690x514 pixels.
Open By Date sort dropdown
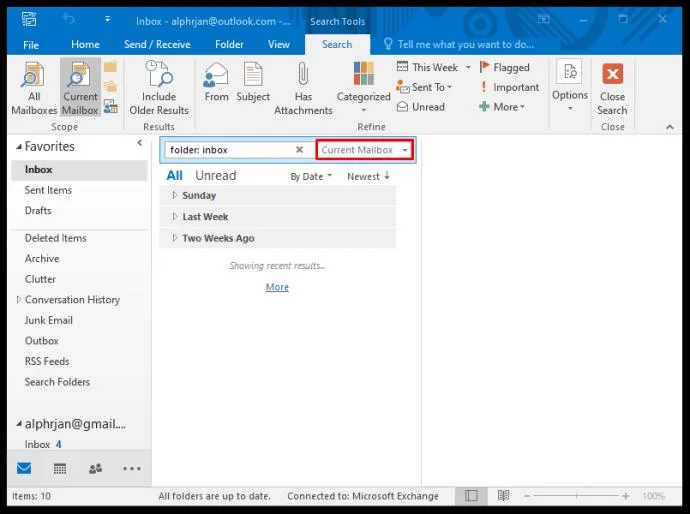click(x=311, y=176)
